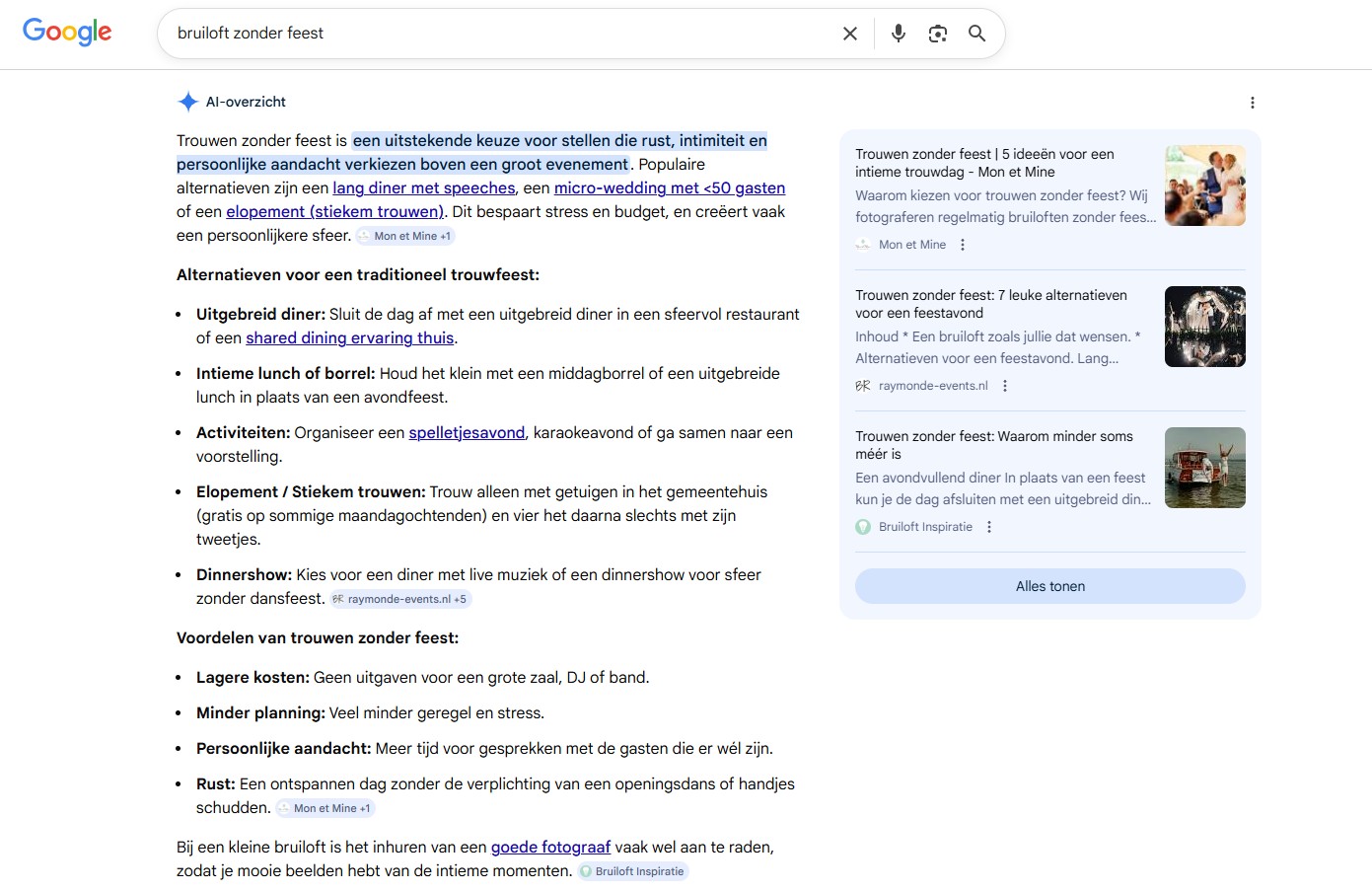Click the 'raymonde-events.nl +5' source chip
Screen dimensions: 1372x891
(x=399, y=599)
